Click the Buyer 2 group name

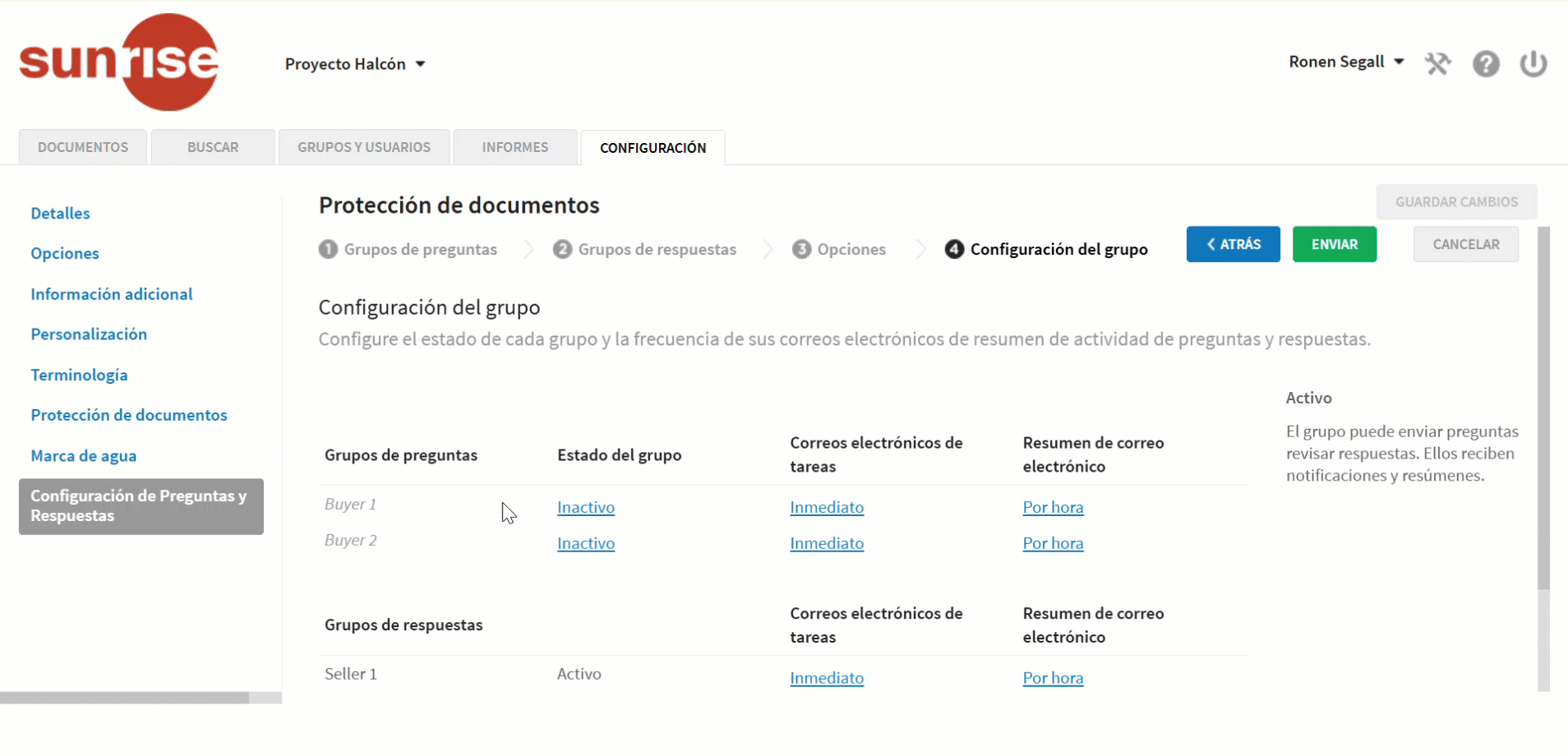click(350, 541)
